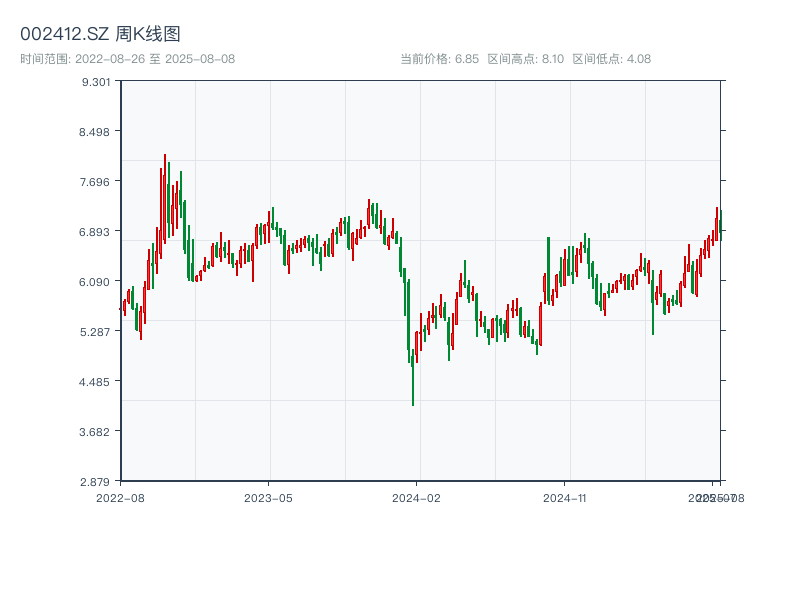Image resolution: width=800 pixels, height=600 pixels.
Task: Click the 8.498 y-axis price label
Action: point(96,131)
